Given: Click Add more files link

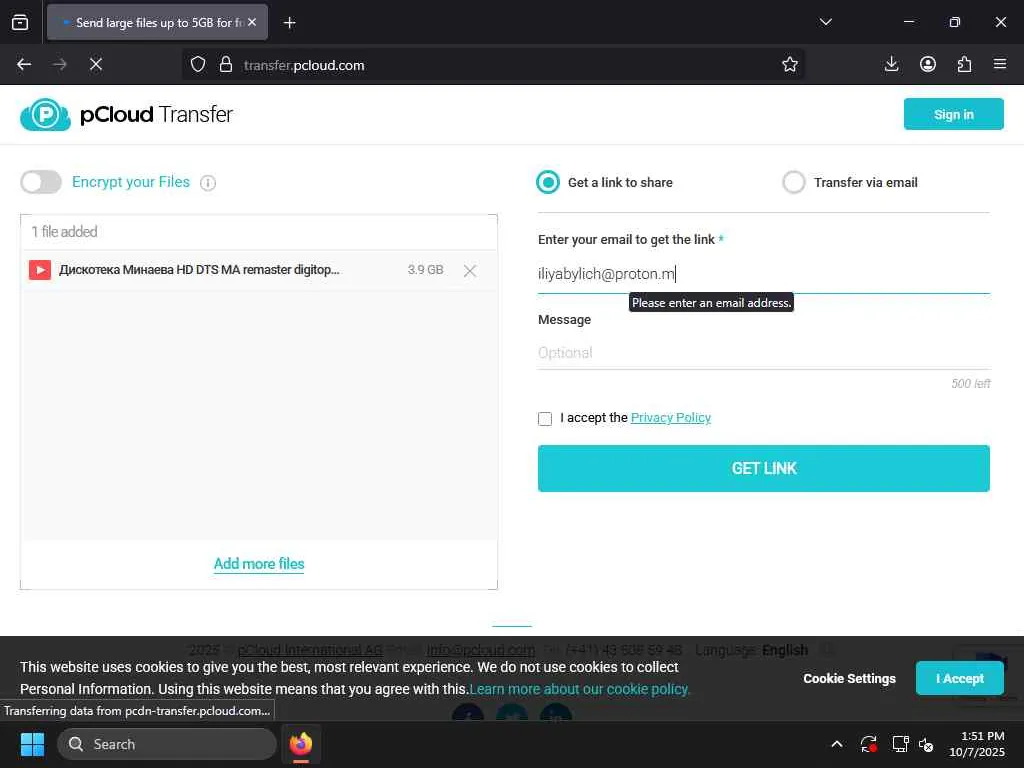Looking at the screenshot, I should tap(259, 564).
